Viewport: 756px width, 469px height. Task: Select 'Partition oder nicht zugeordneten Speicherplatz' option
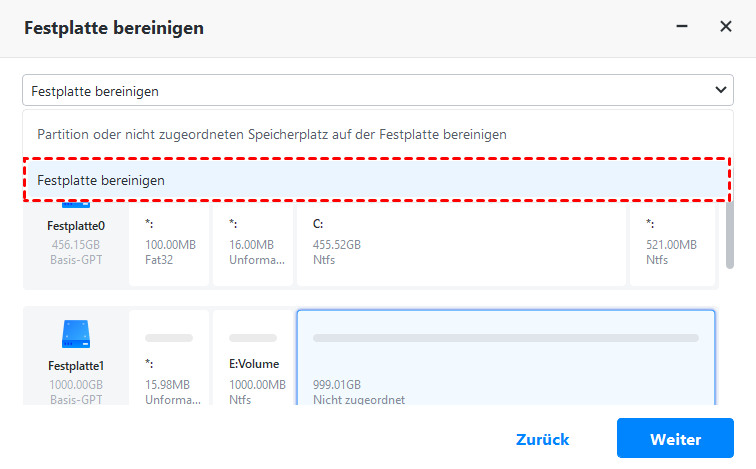tap(272, 133)
